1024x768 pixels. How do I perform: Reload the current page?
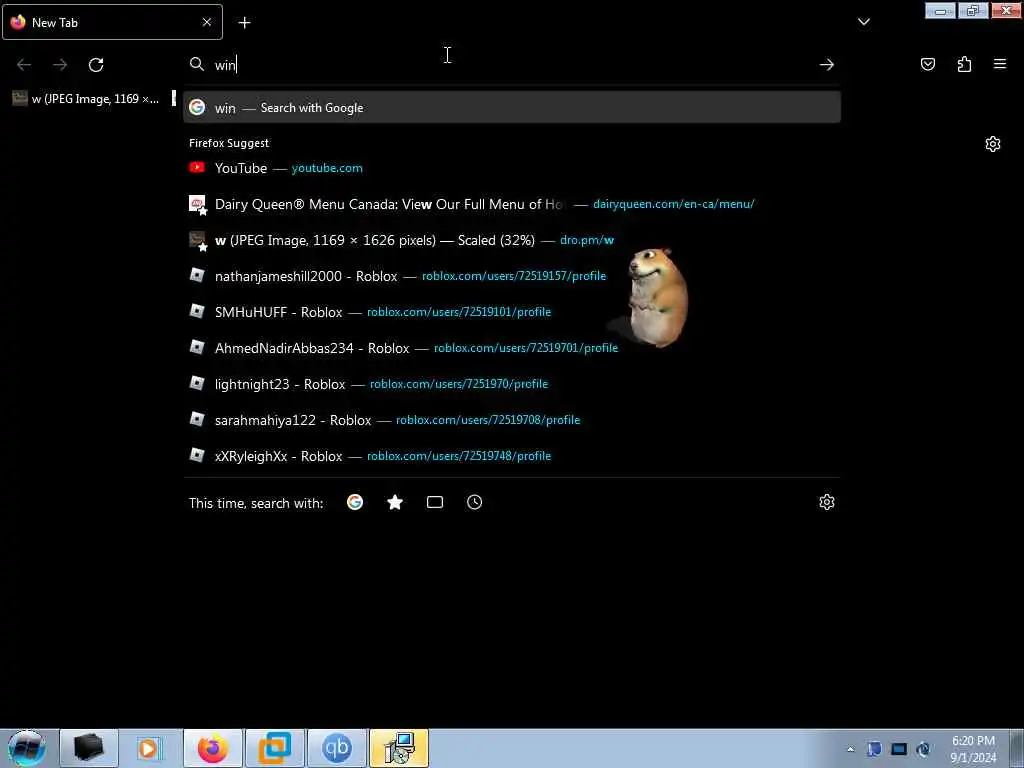pos(96,65)
